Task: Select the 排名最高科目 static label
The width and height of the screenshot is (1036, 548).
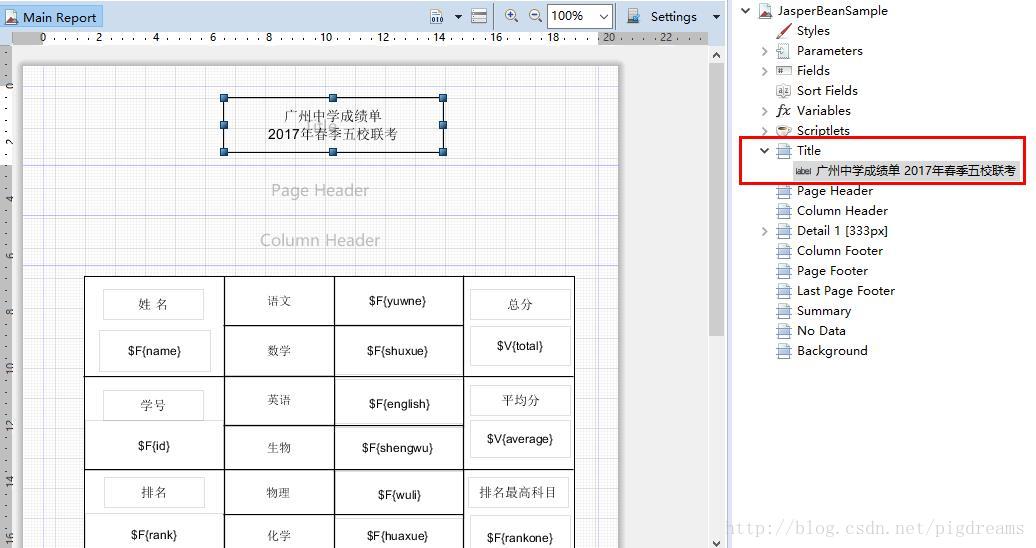Action: 518,492
